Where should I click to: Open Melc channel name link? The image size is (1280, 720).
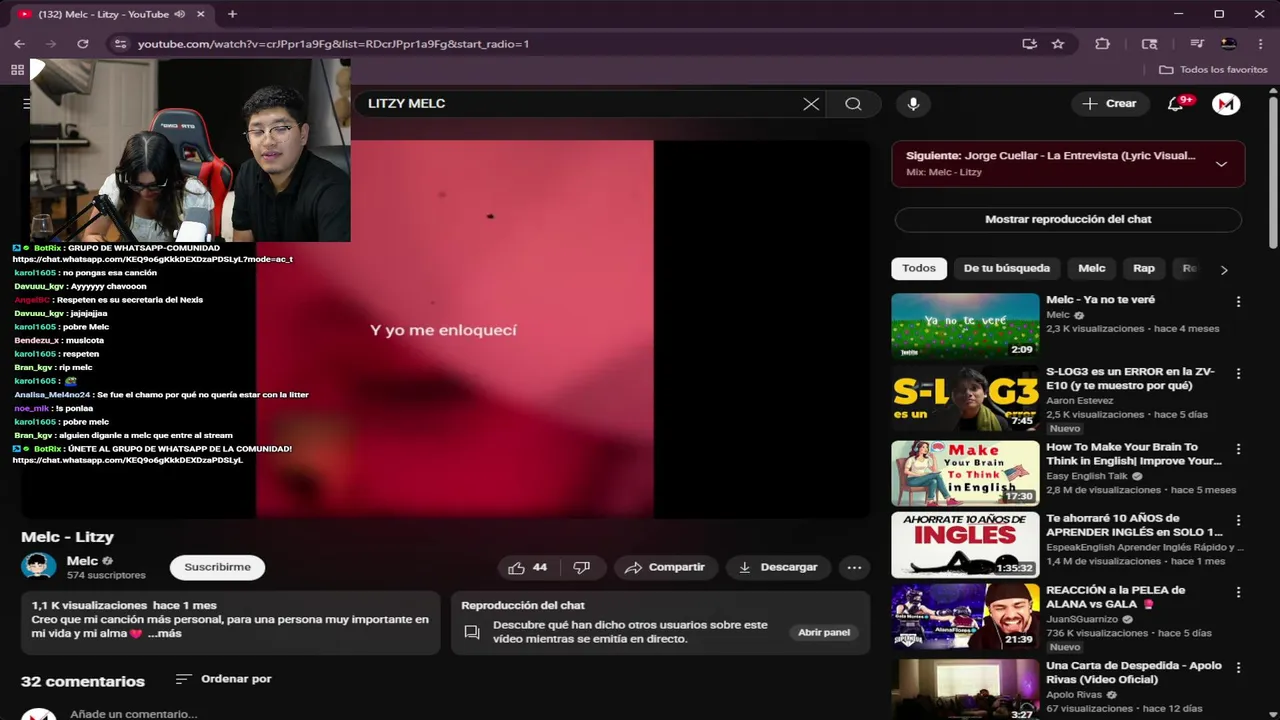[x=82, y=561]
